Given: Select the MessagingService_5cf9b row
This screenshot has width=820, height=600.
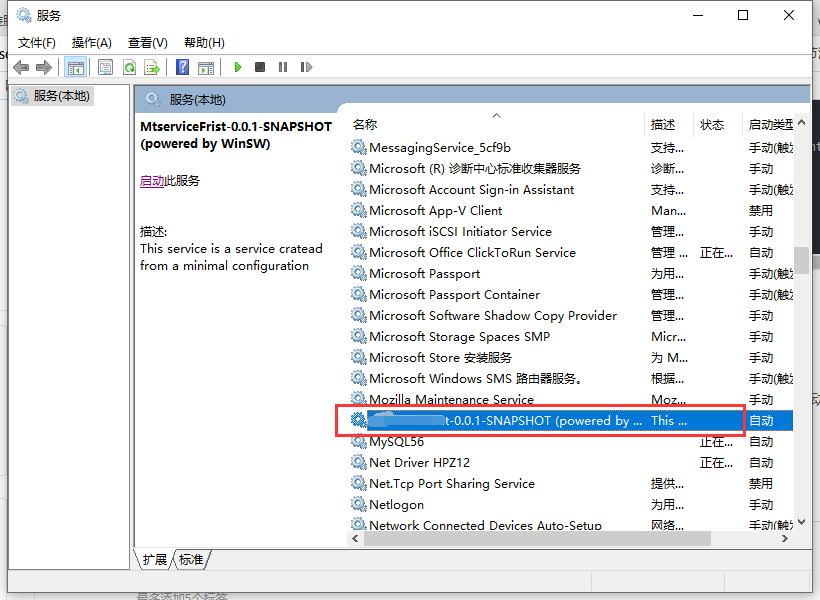Looking at the screenshot, I should (571, 148).
